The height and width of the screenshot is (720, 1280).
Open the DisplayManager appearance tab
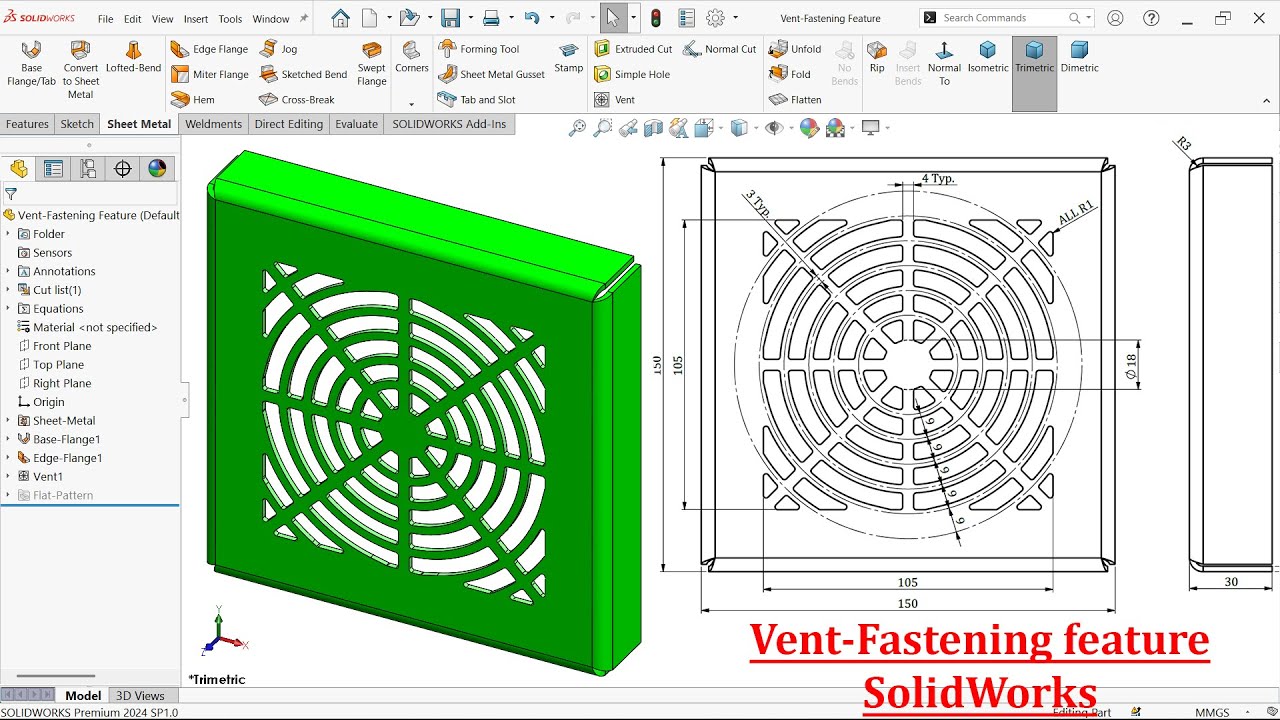point(157,168)
